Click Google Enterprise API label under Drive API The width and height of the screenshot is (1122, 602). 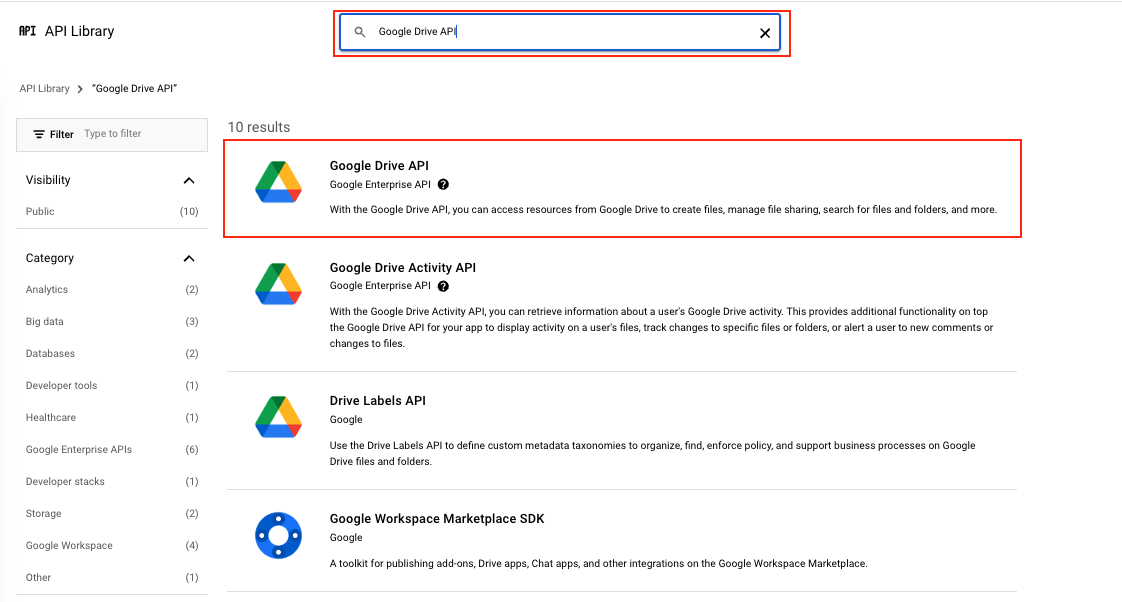[x=380, y=185]
